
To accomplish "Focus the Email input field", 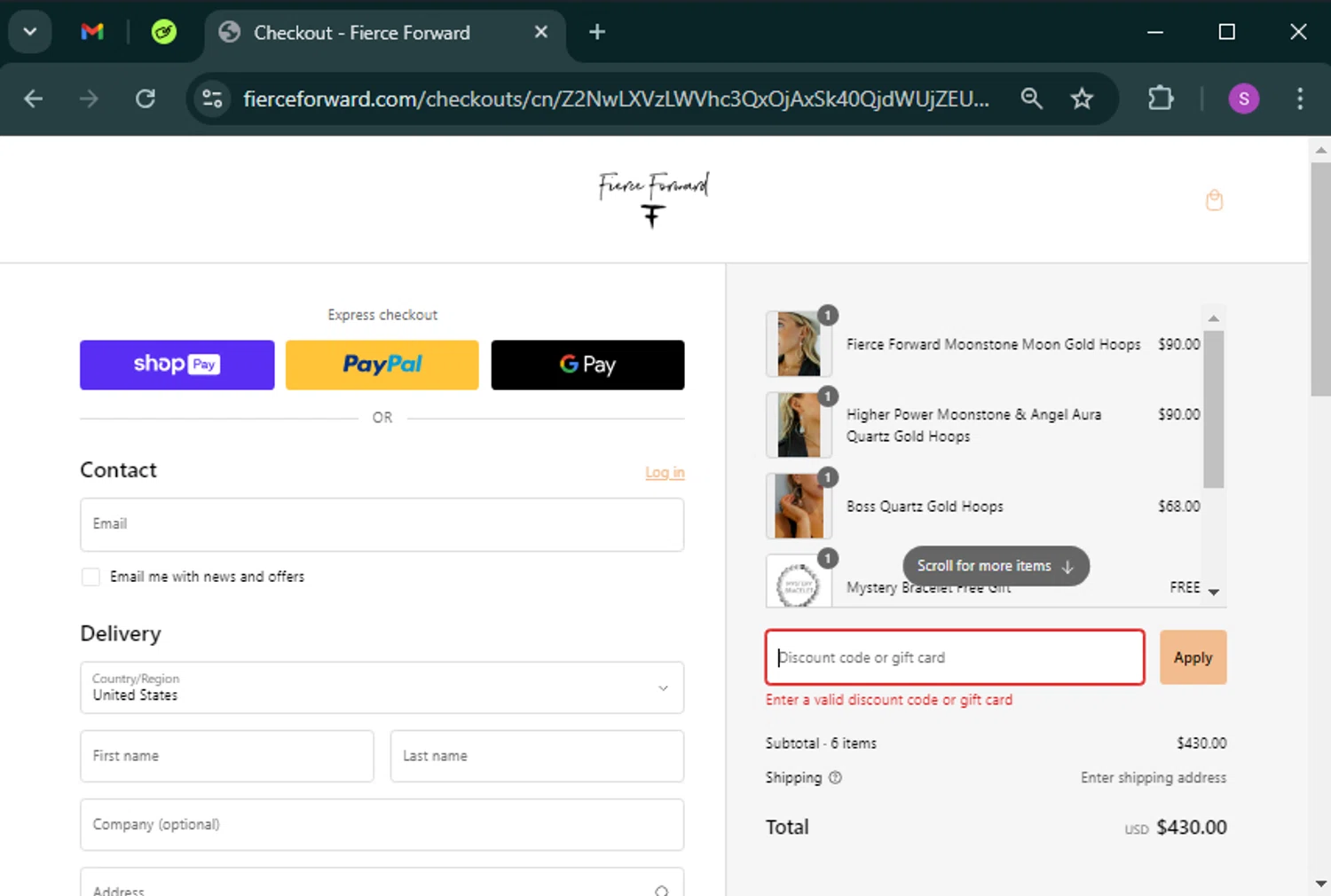I will [x=382, y=524].
